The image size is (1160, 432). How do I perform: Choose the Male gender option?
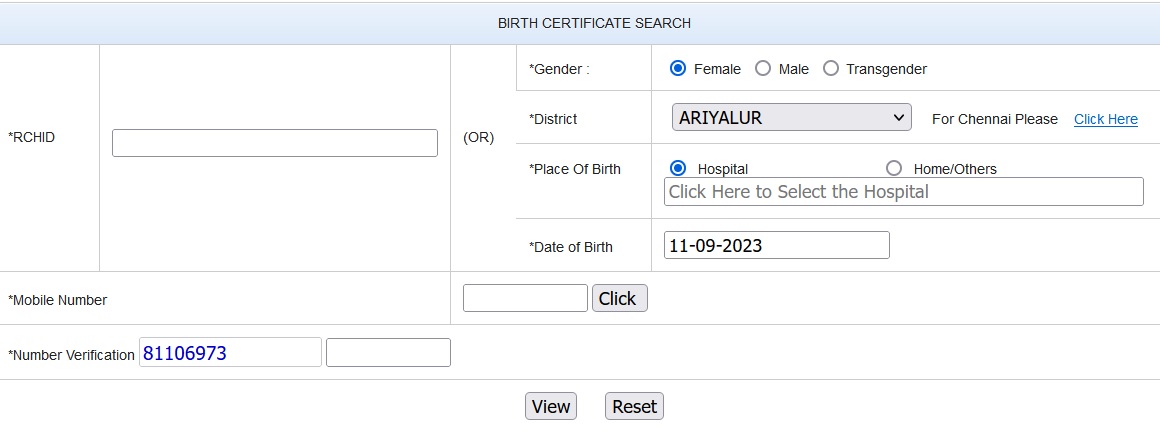click(763, 69)
